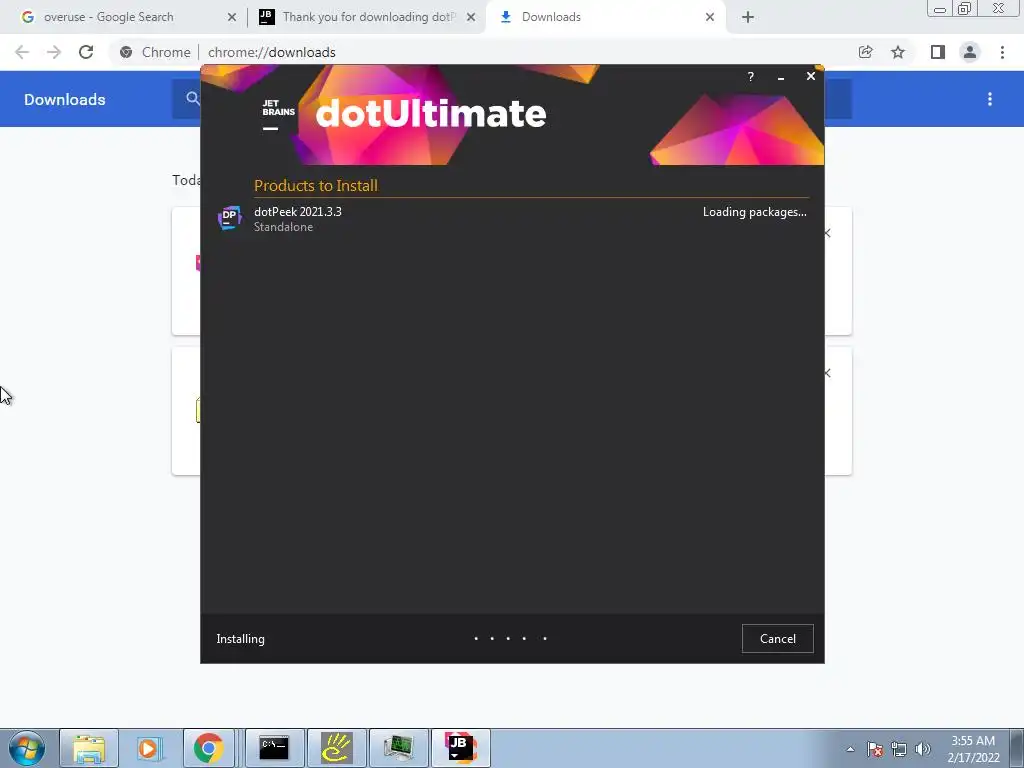Image resolution: width=1024 pixels, height=768 pixels.
Task: Click the Installing status label
Action: [x=240, y=639]
